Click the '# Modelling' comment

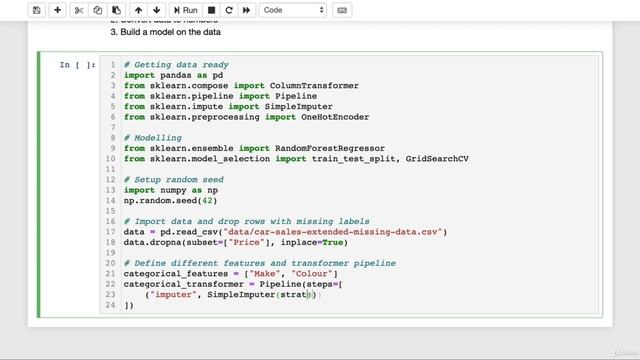pos(153,138)
